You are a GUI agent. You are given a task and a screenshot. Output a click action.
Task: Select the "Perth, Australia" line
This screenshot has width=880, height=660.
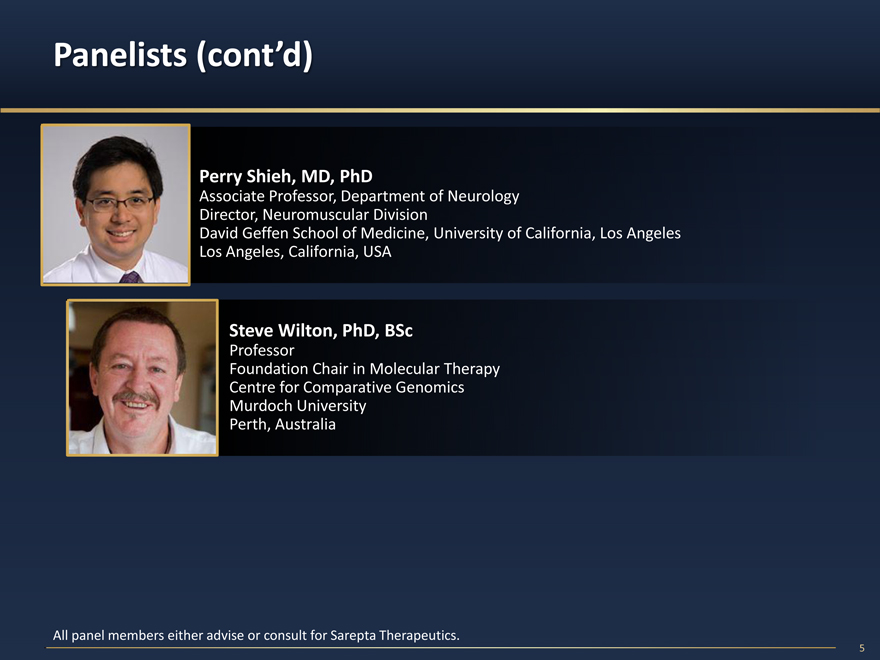point(282,424)
